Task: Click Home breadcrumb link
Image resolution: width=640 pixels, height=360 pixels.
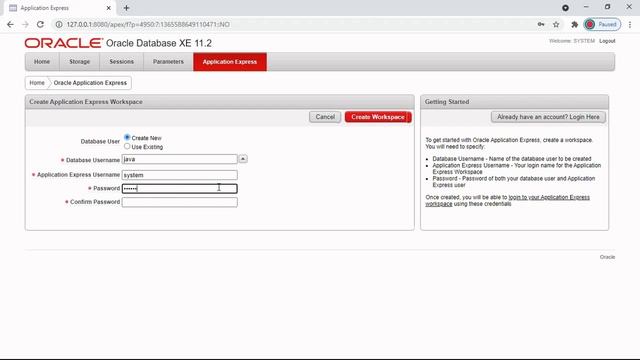Action: pos(37,83)
